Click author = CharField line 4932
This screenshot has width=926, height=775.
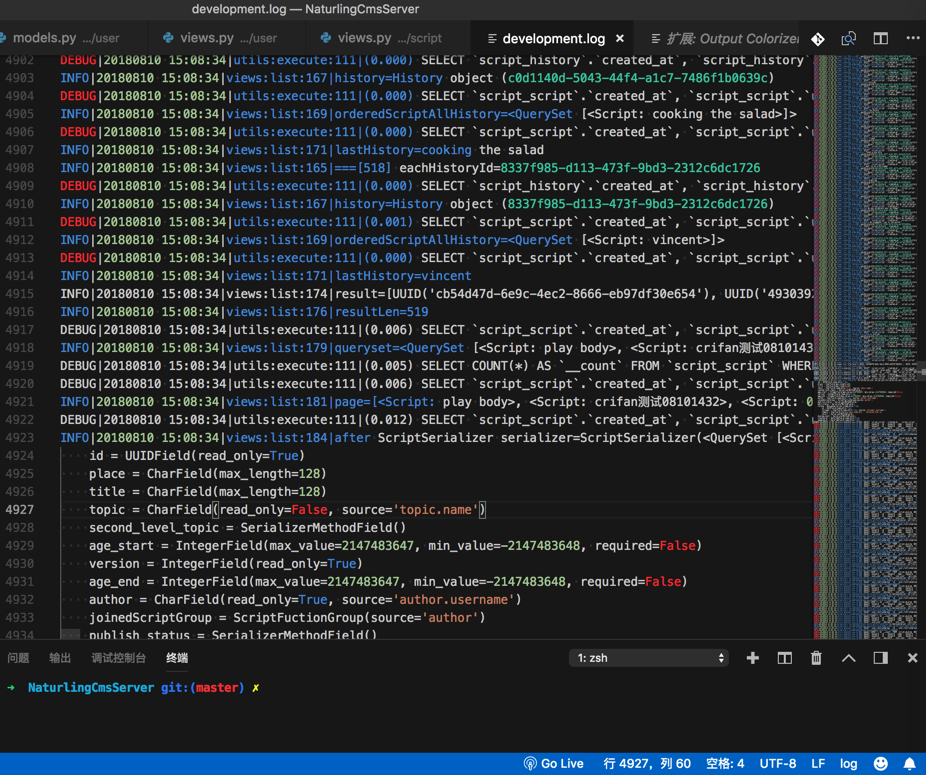pyautogui.click(x=305, y=599)
